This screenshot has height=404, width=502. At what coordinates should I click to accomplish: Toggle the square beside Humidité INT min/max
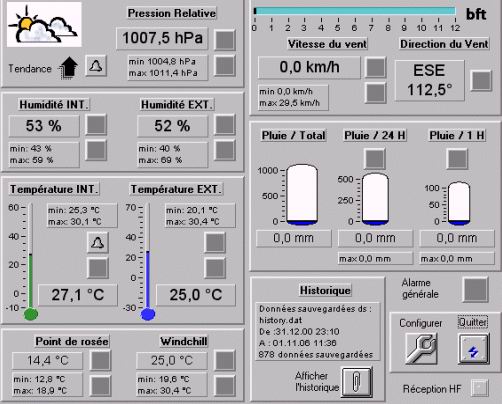point(96,150)
